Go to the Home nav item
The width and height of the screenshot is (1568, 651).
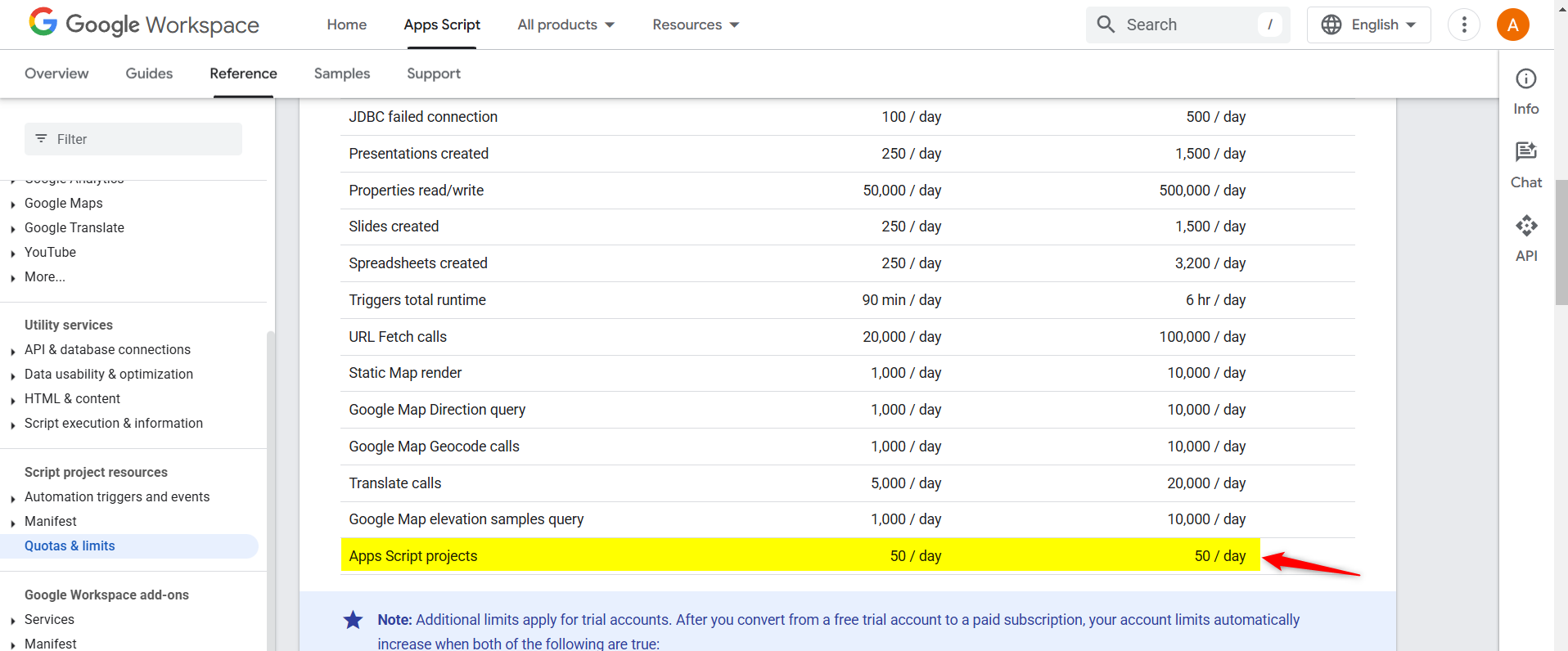click(x=347, y=25)
